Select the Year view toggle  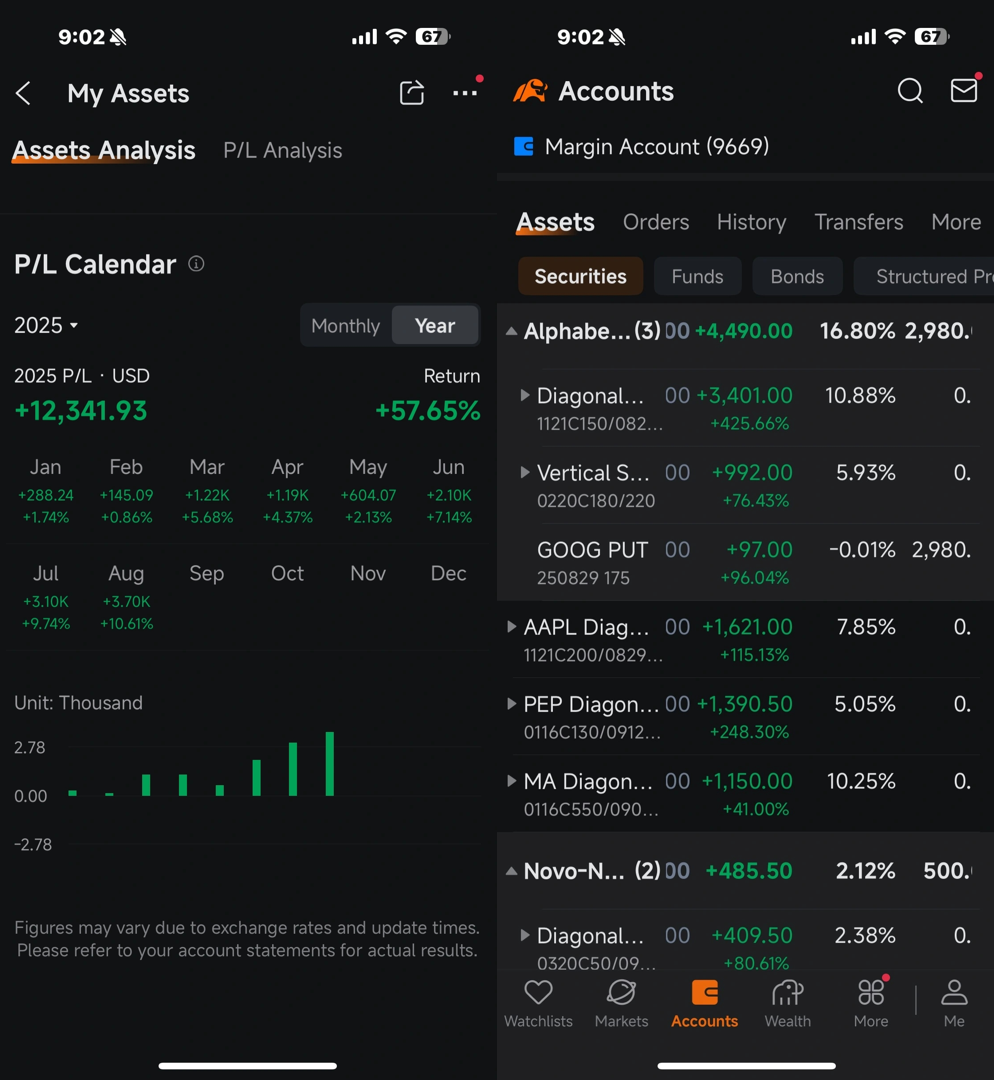point(435,325)
